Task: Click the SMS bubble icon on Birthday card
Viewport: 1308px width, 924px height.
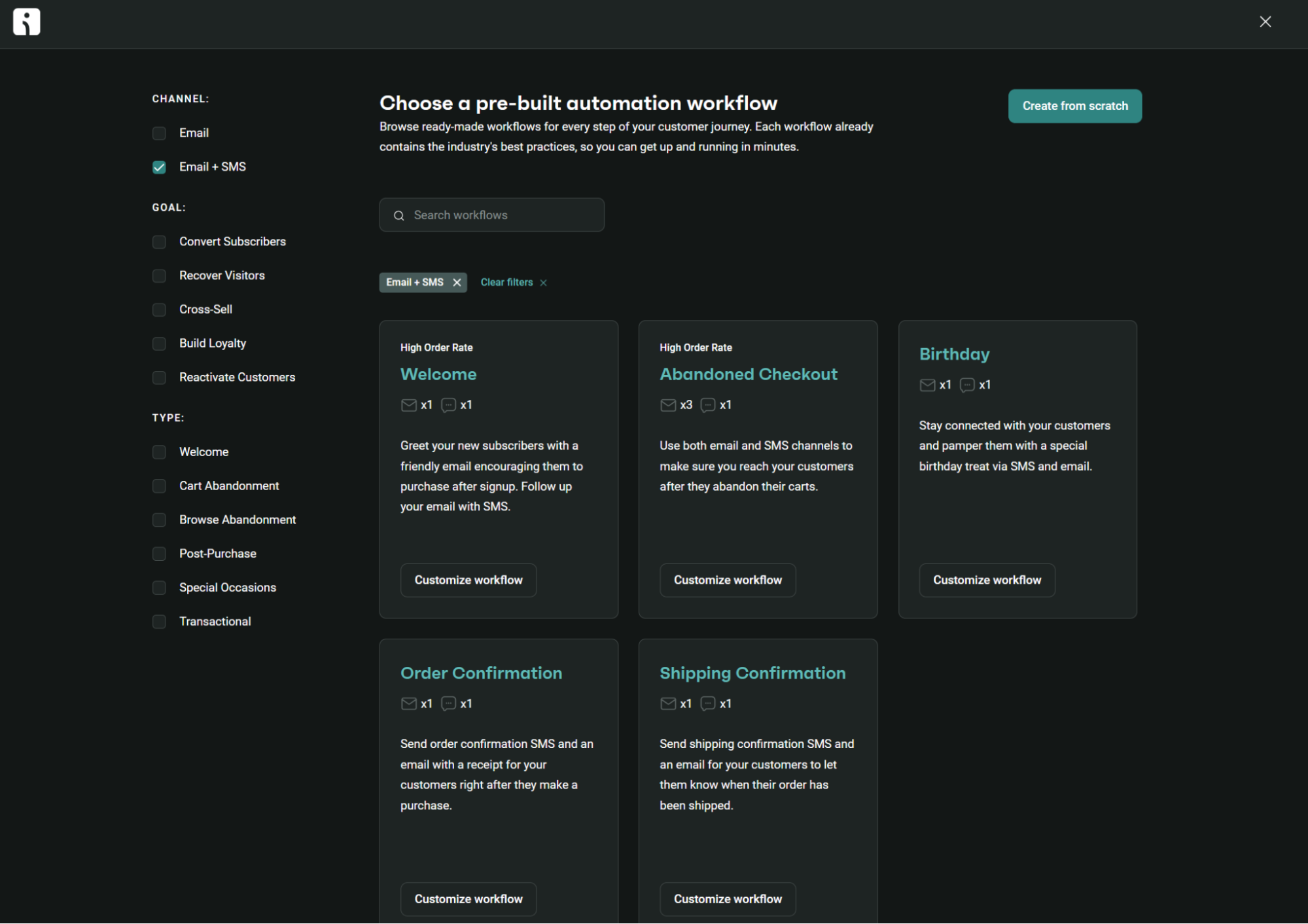Action: coord(966,385)
